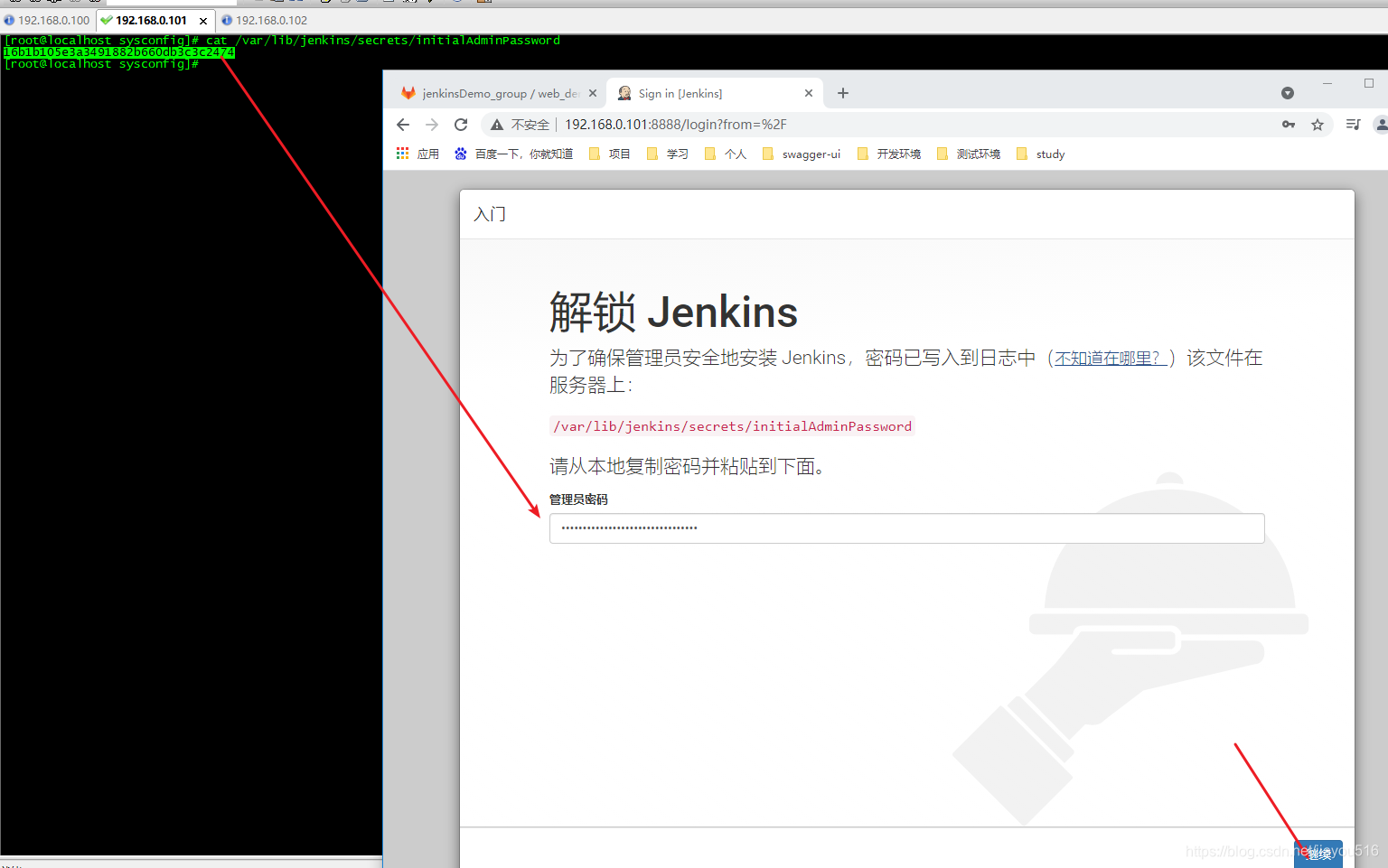1388x868 pixels.
Task: Click the 不知道在哪里? help link
Action: pos(1112,358)
